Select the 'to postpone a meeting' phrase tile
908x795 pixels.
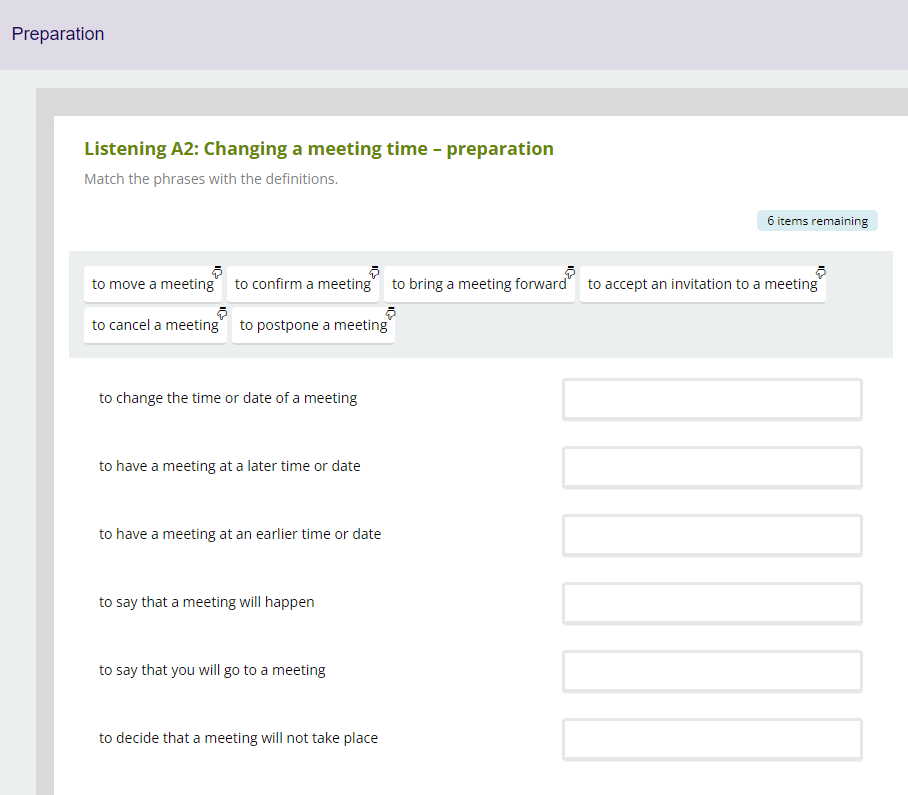point(313,325)
